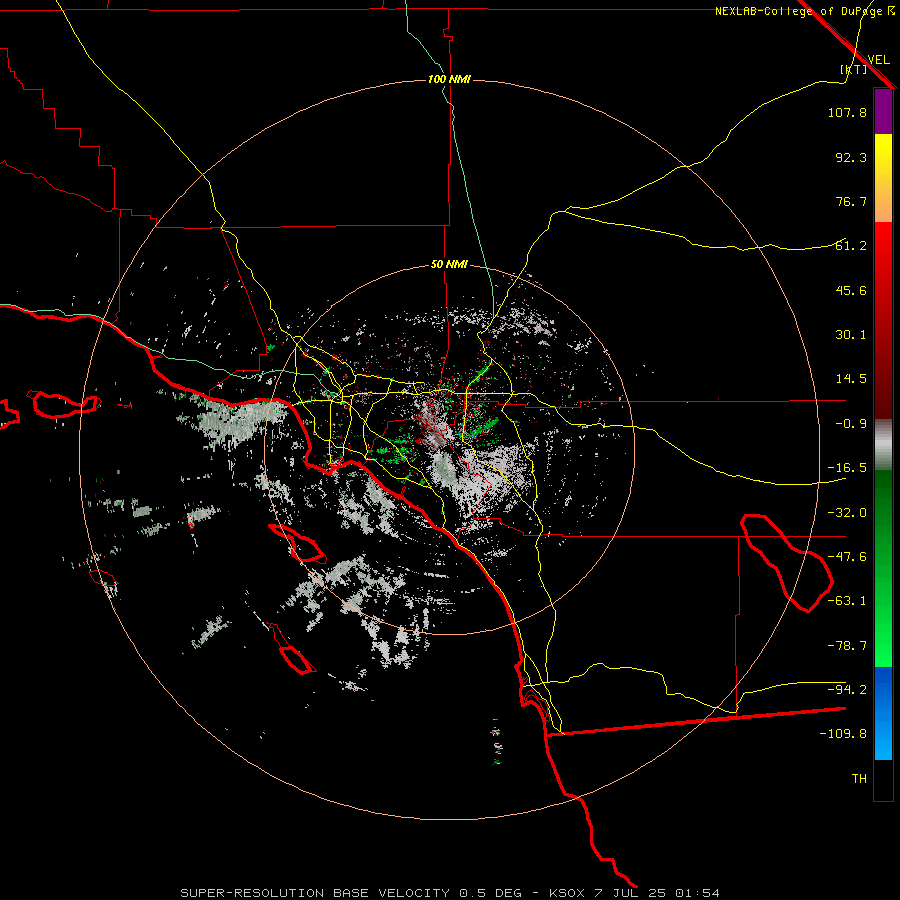900x900 pixels.
Task: Select the 107.8 scale value
Action: (x=847, y=112)
